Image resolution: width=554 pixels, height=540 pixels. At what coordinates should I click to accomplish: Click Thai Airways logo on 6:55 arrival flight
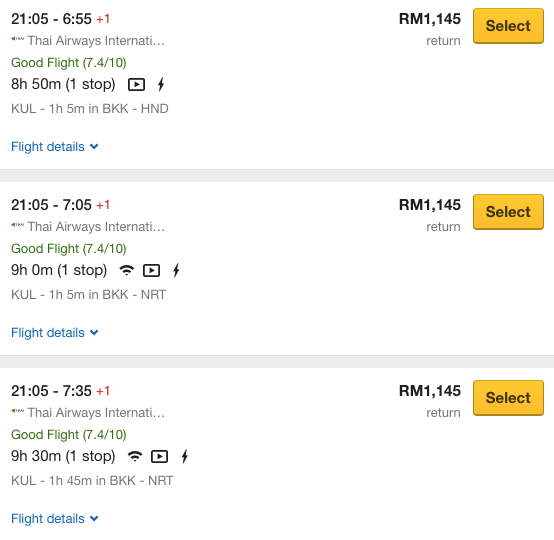18,39
